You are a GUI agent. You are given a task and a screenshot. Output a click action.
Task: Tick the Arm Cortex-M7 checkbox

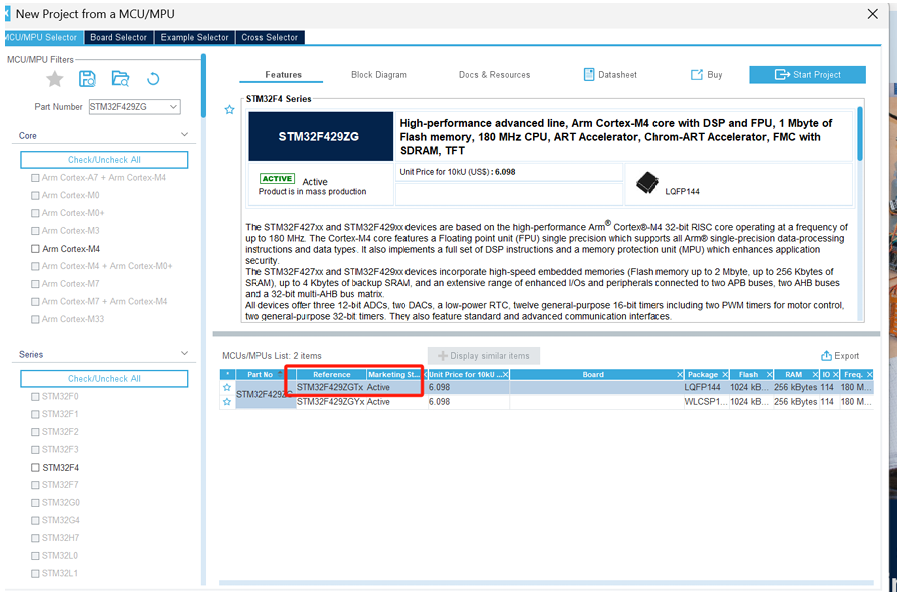point(35,284)
